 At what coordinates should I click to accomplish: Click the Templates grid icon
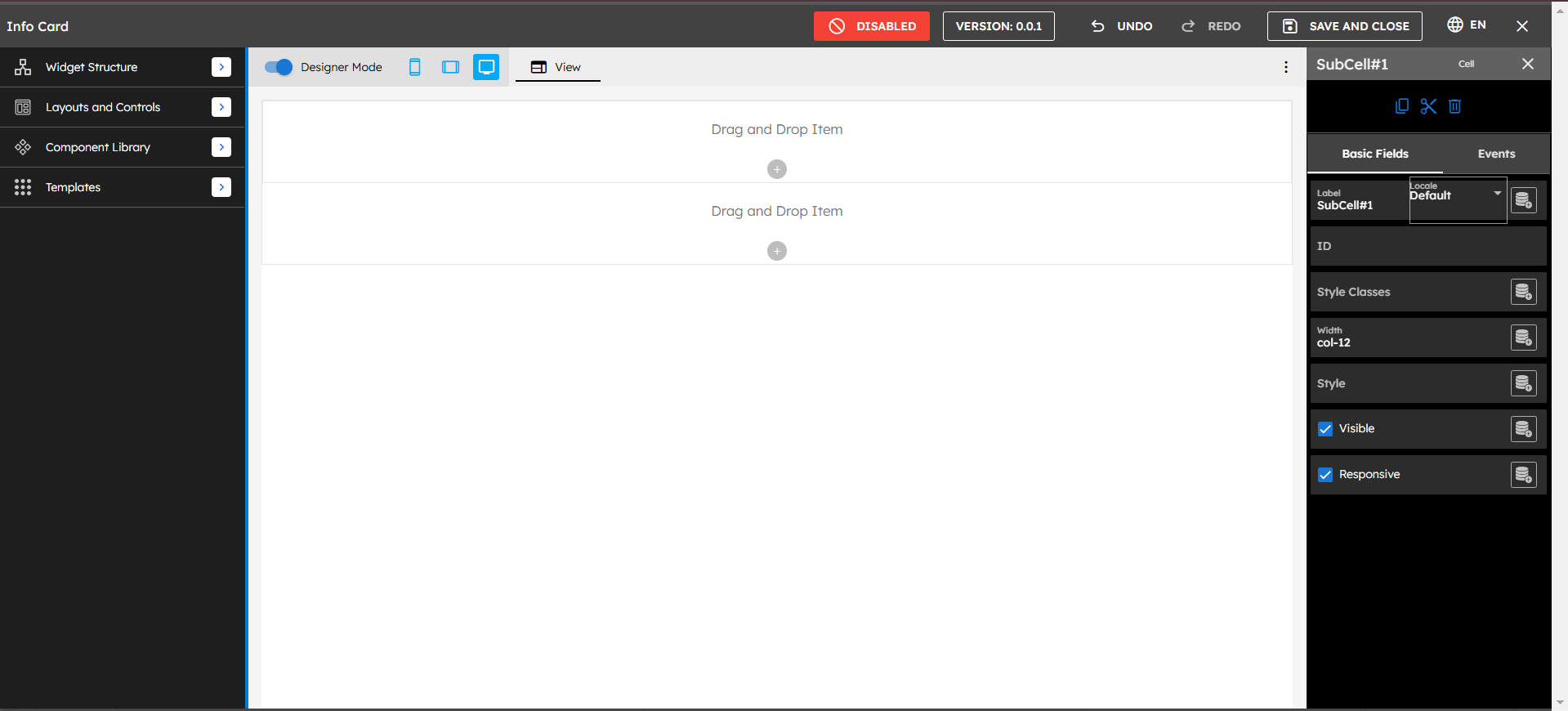click(23, 187)
